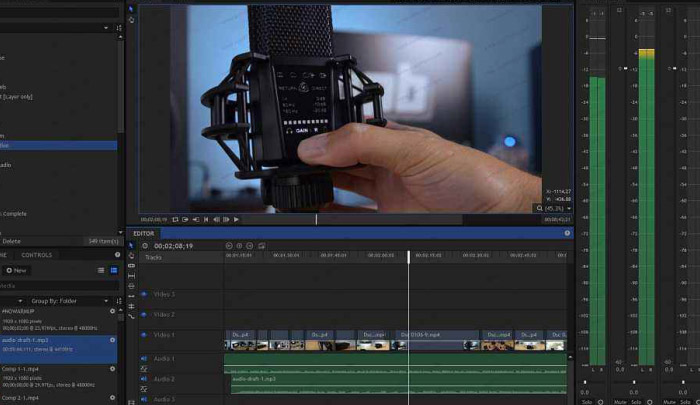
Task: Hide the Video 3 track
Action: (x=143, y=294)
